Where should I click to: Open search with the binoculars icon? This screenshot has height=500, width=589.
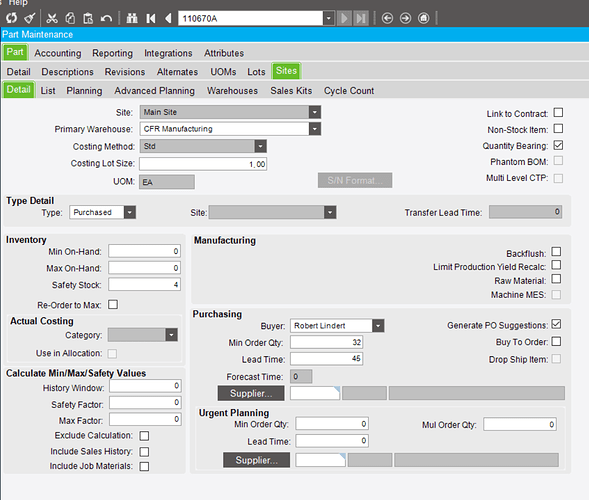click(x=132, y=18)
